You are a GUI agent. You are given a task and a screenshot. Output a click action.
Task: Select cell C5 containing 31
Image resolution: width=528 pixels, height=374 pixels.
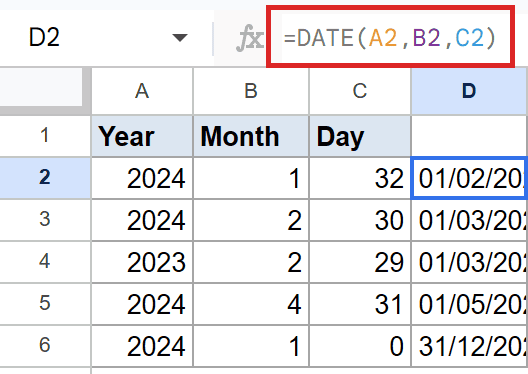point(360,304)
